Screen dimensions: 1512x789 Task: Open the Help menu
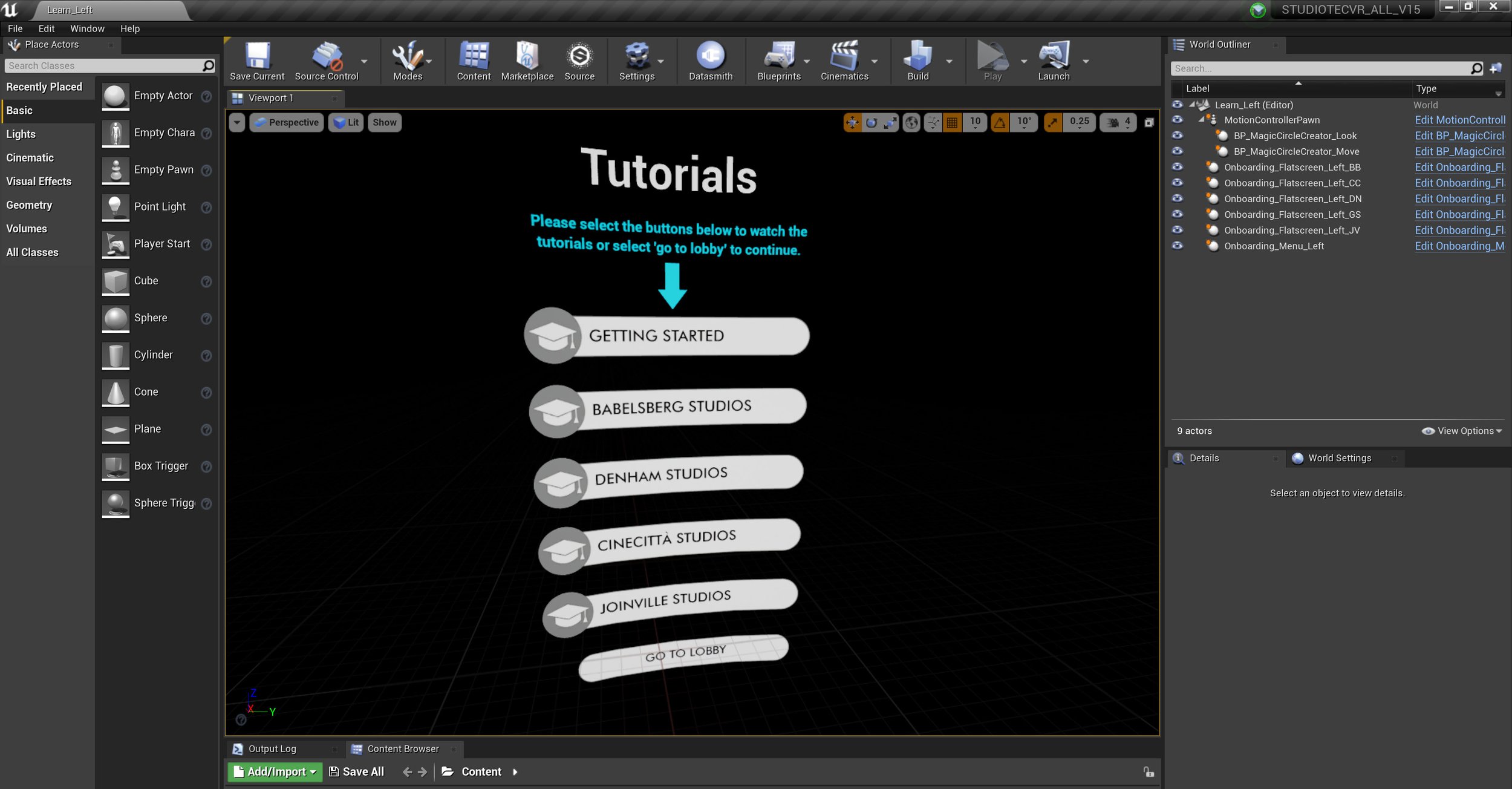point(129,28)
